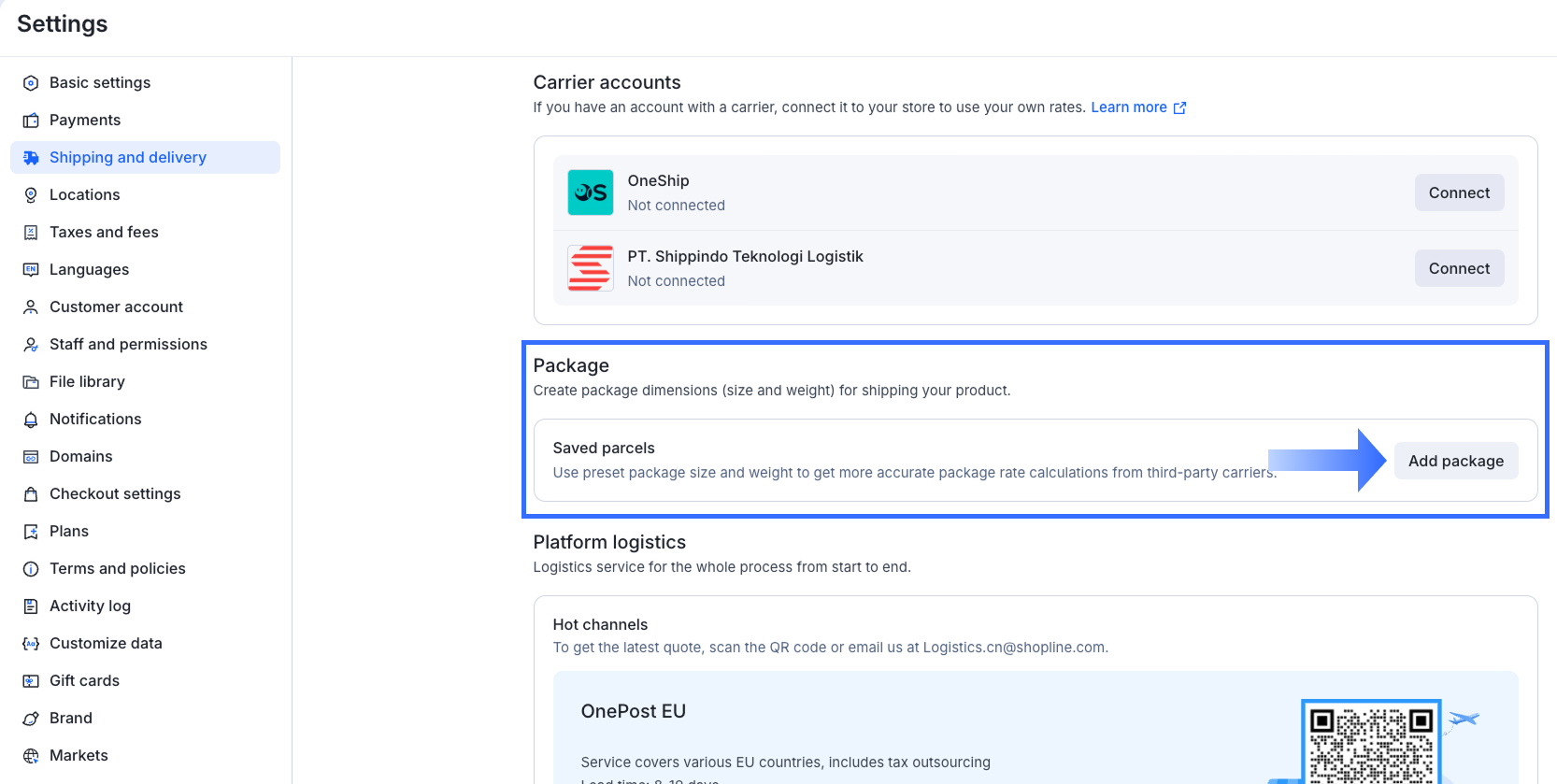
Task: Select Customize data in sidebar
Action: (x=106, y=644)
